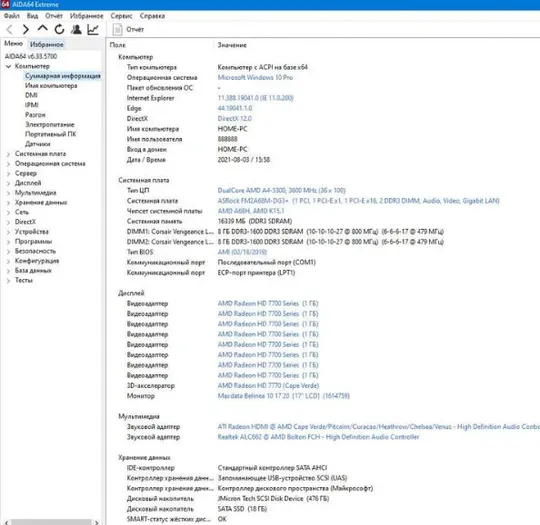Image resolution: width=540 pixels, height=525 pixels.
Task: Select Разгон in the tree
Action: coord(35,115)
